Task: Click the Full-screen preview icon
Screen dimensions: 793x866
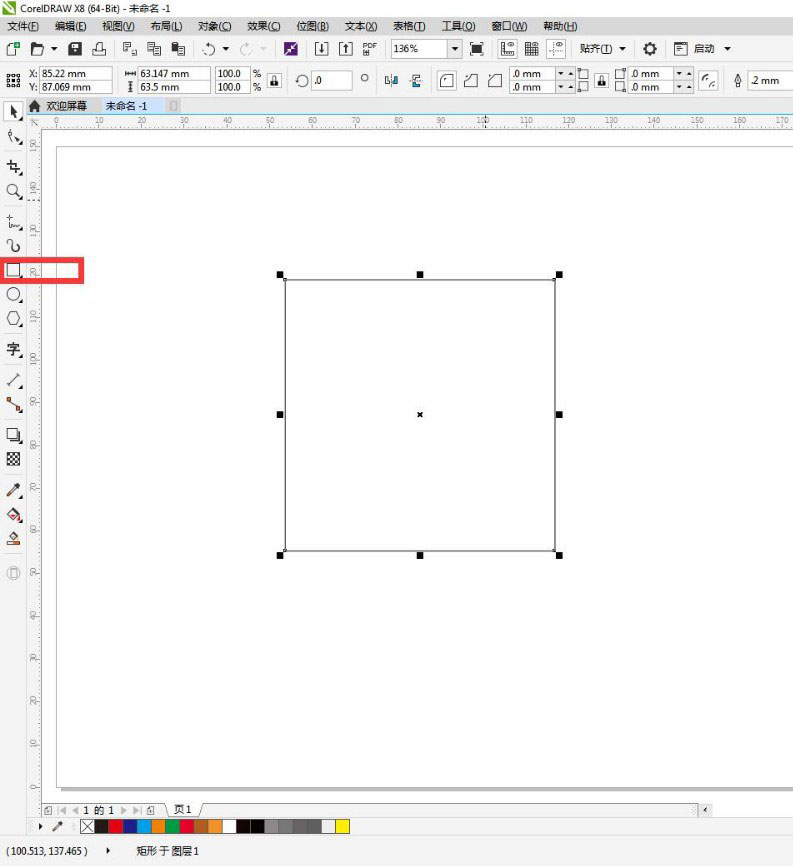Action: click(477, 49)
